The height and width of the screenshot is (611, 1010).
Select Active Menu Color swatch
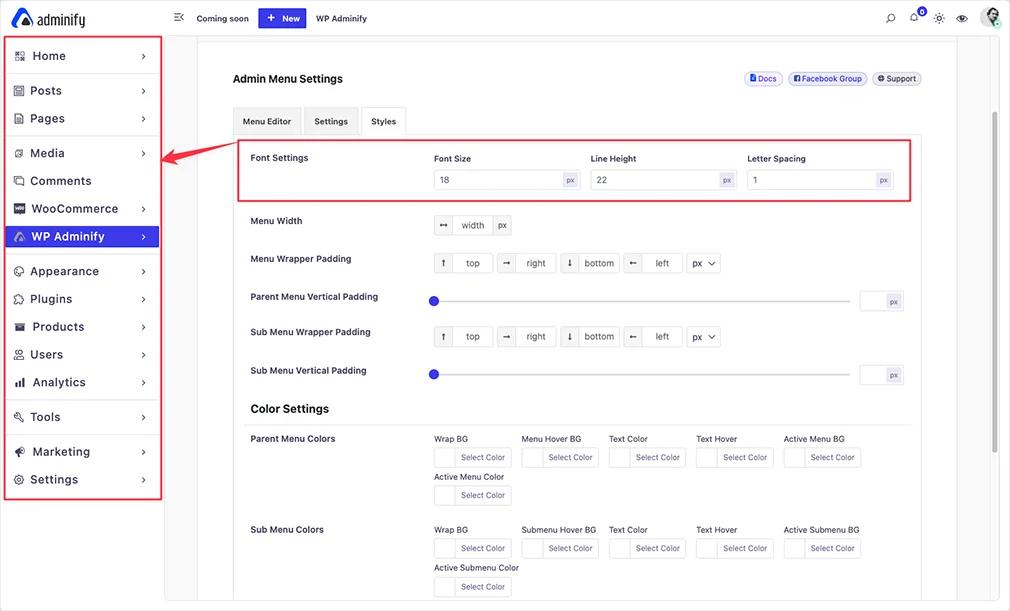tap(473, 495)
